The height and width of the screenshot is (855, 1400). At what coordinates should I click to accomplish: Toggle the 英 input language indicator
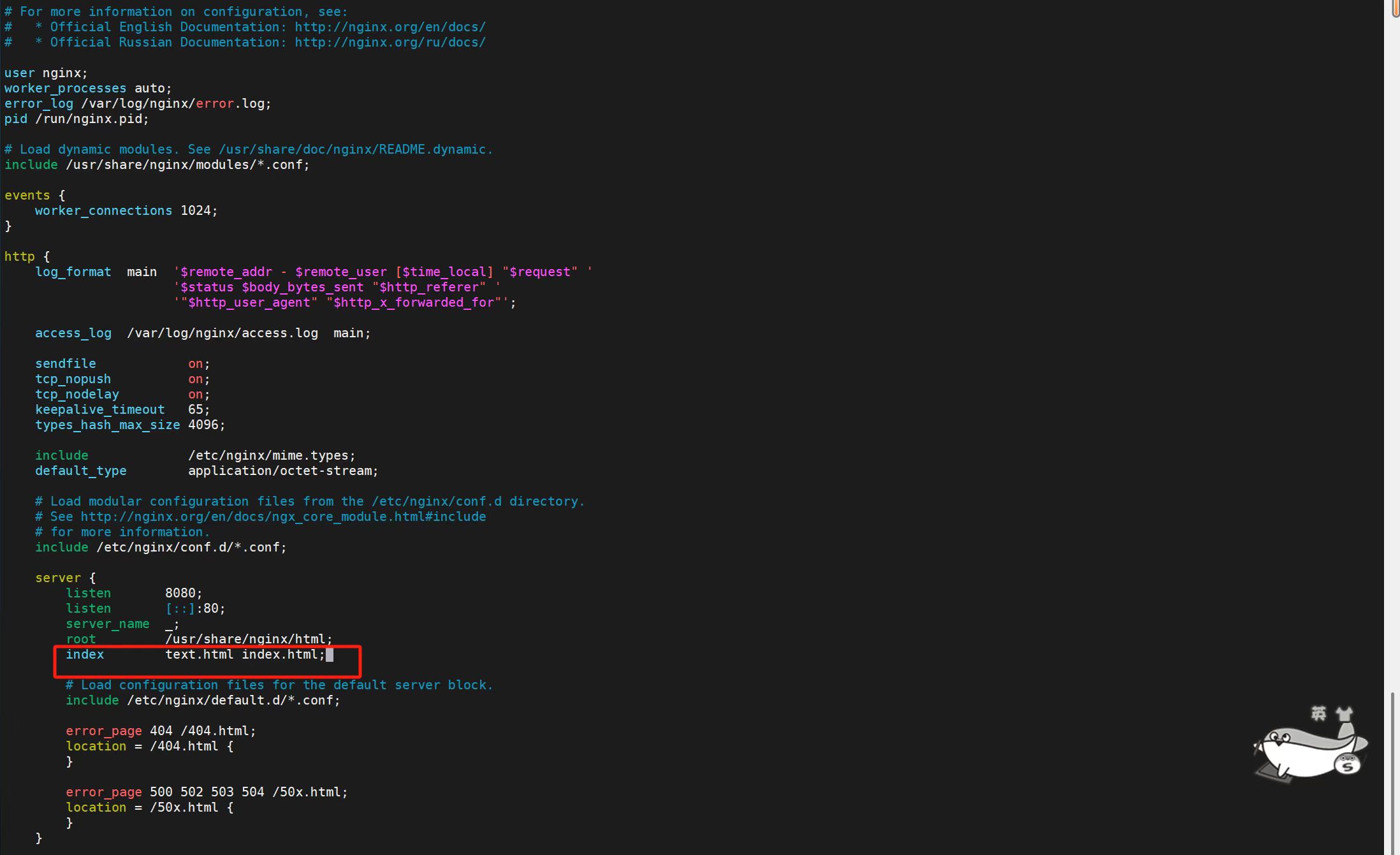click(x=1318, y=713)
